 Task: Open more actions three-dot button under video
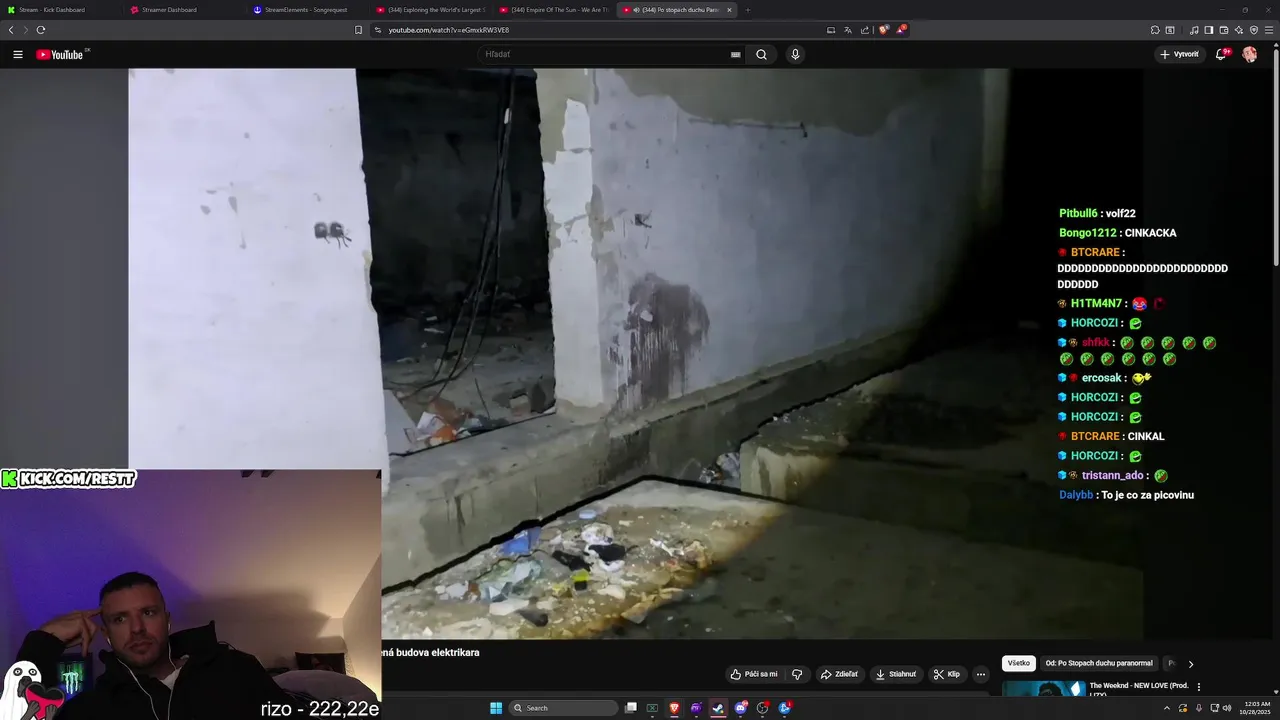click(x=980, y=674)
